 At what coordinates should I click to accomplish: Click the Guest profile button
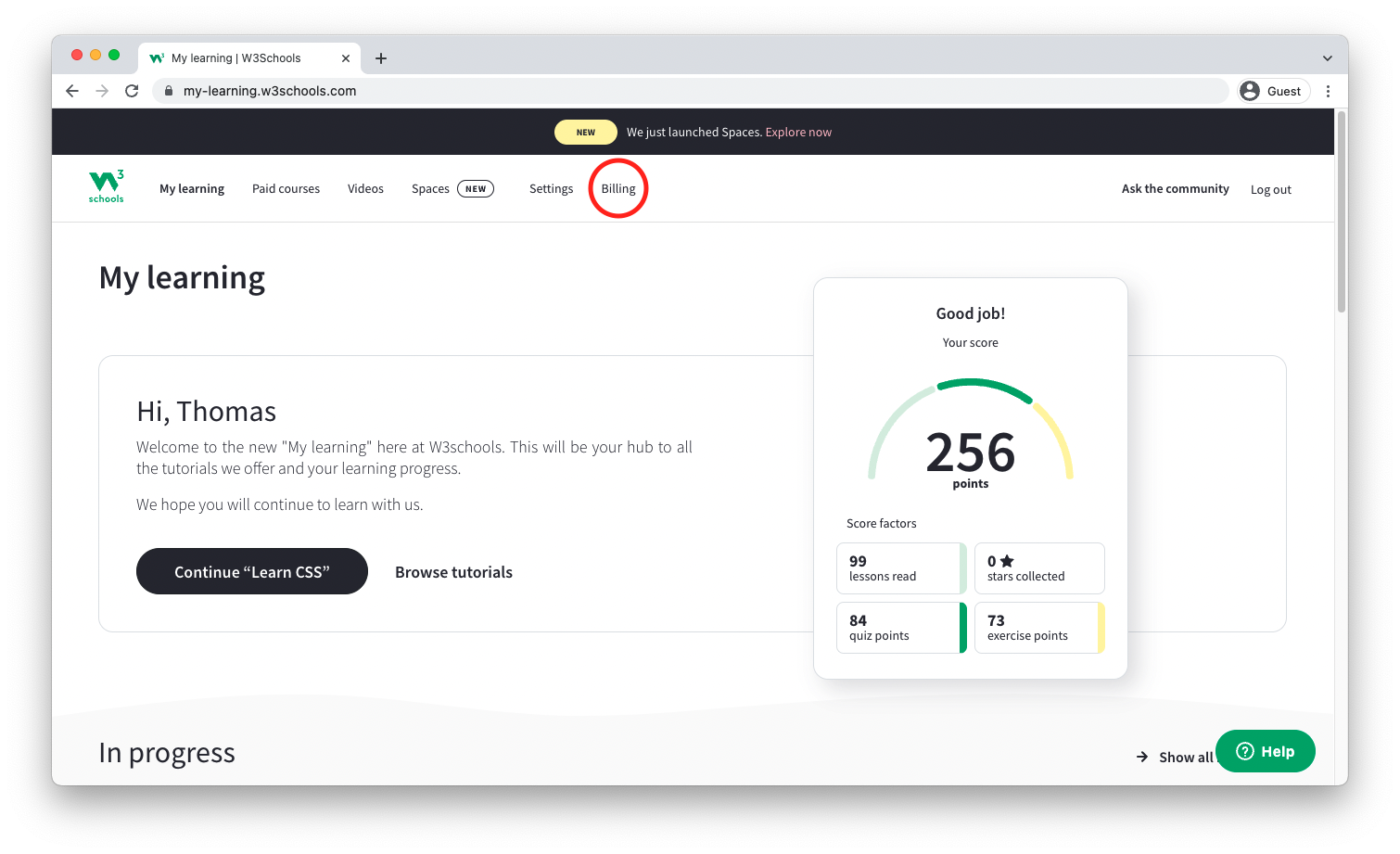point(1274,91)
